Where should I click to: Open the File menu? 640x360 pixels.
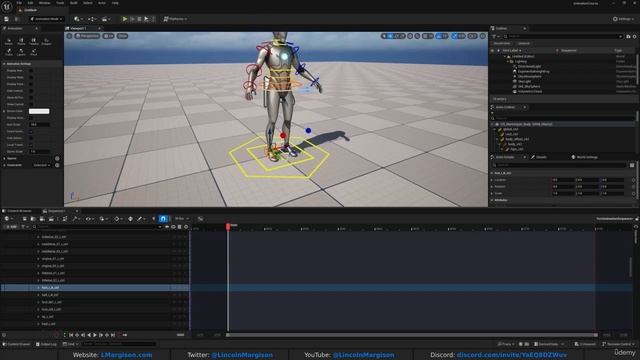click(x=19, y=3)
